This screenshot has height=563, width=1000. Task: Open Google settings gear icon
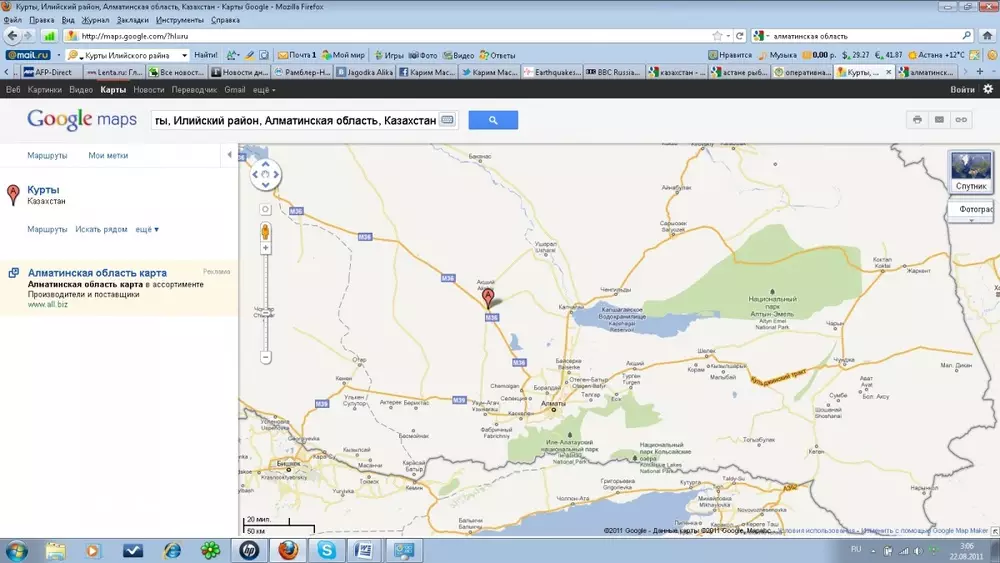click(x=988, y=90)
